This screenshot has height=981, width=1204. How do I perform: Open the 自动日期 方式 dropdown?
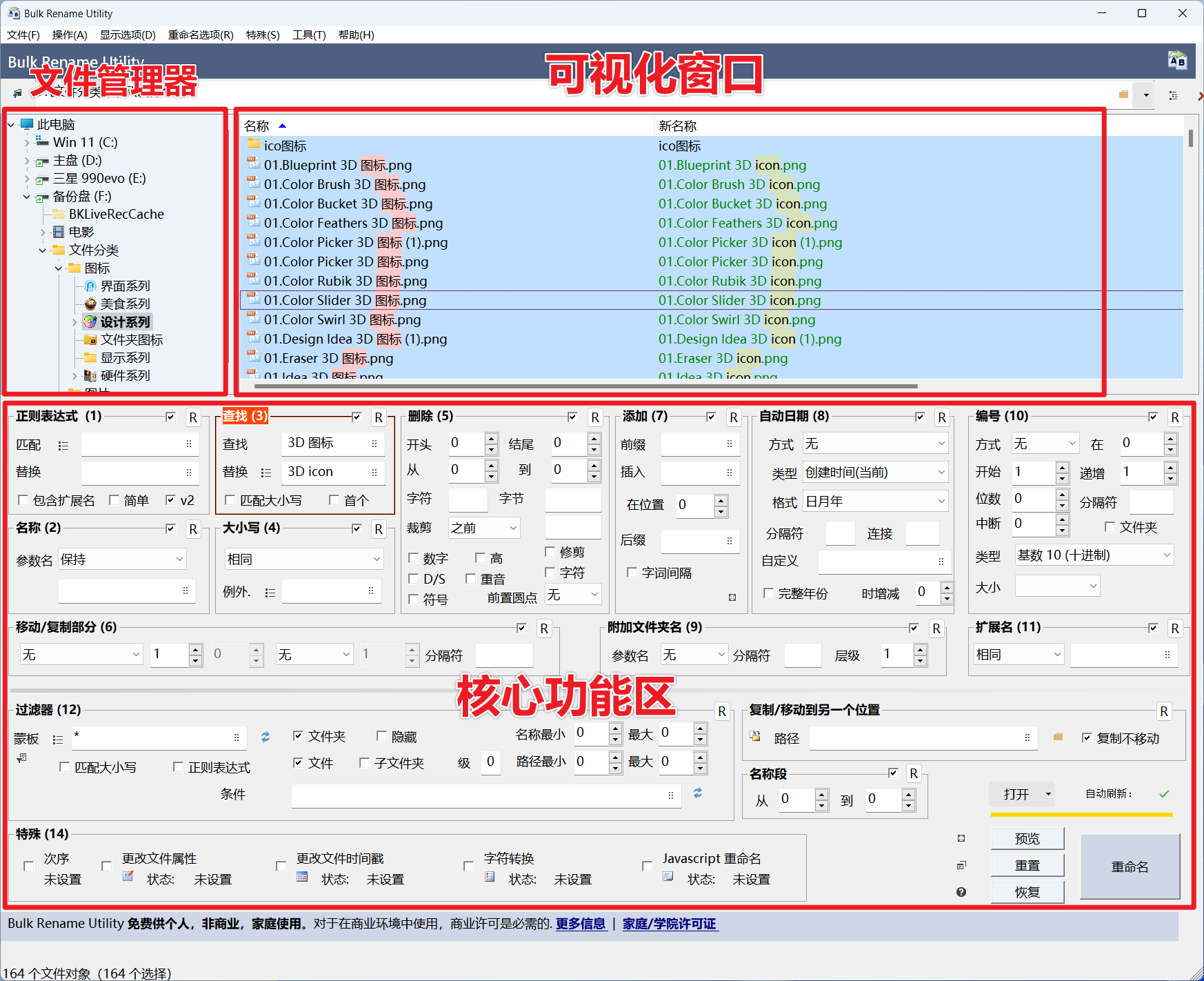876,444
